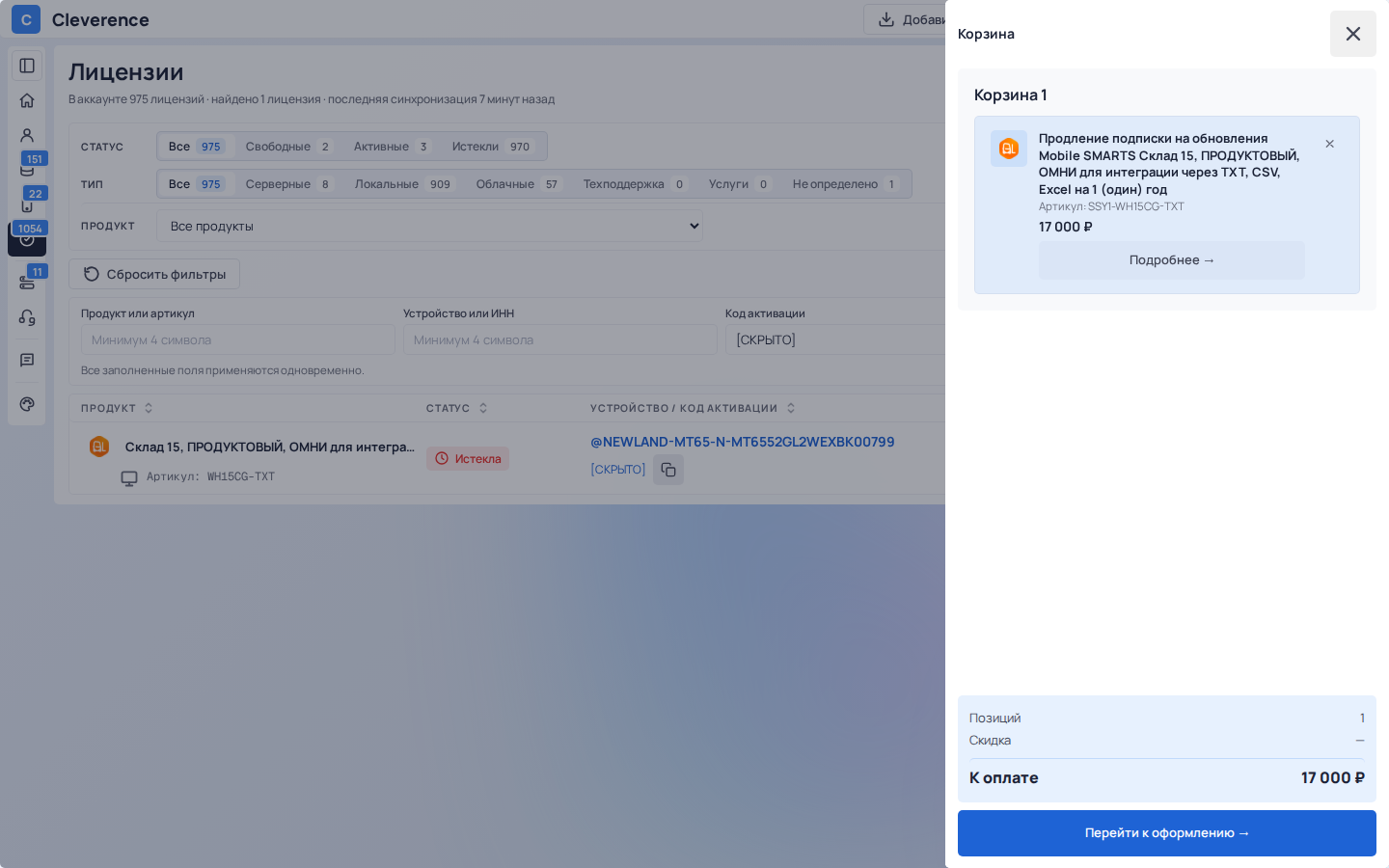The width and height of the screenshot is (1389, 868).
Task: Click Перейти к оформлению button
Action: [x=1167, y=833]
